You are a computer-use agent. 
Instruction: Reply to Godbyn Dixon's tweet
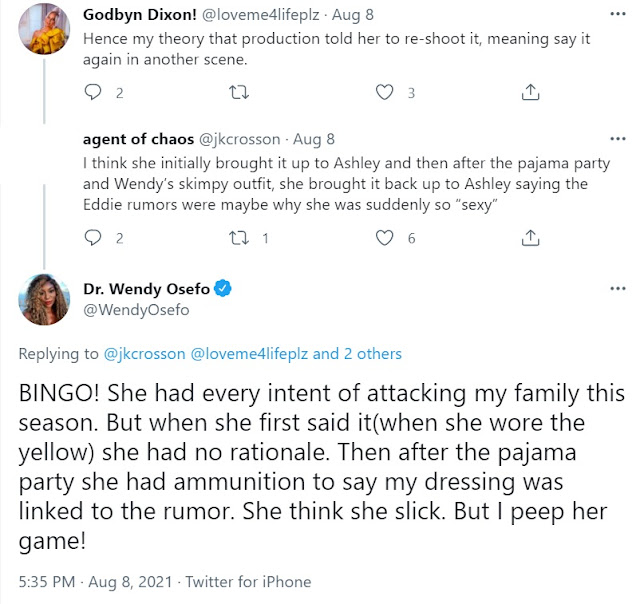(x=93, y=93)
